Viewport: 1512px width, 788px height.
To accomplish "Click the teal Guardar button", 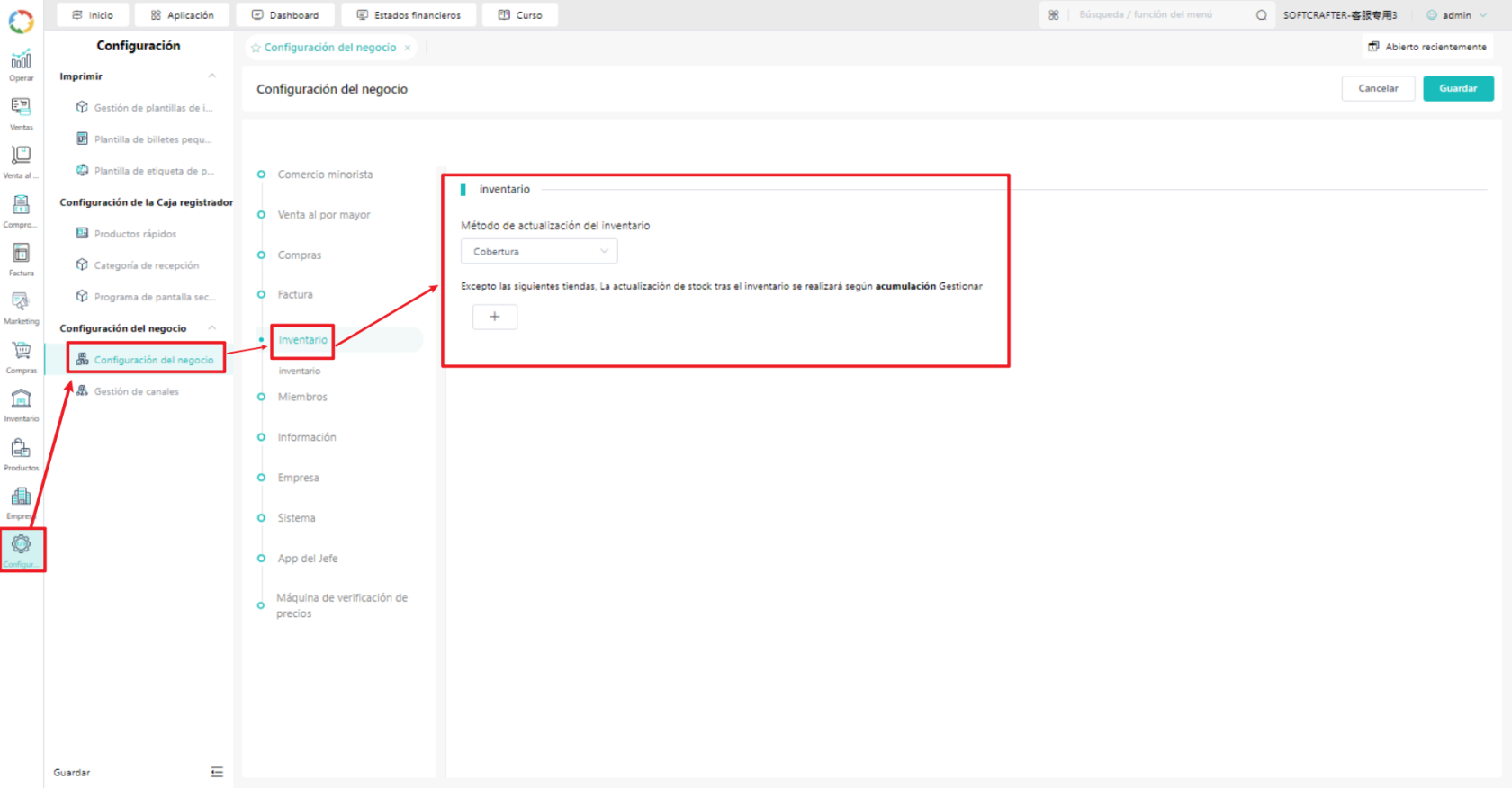I will coord(1458,88).
